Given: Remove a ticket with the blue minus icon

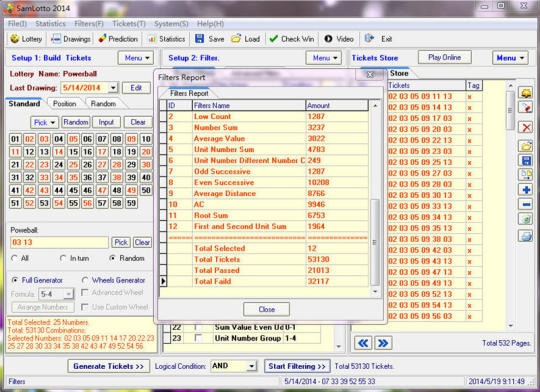Looking at the screenshot, I should [x=526, y=204].
